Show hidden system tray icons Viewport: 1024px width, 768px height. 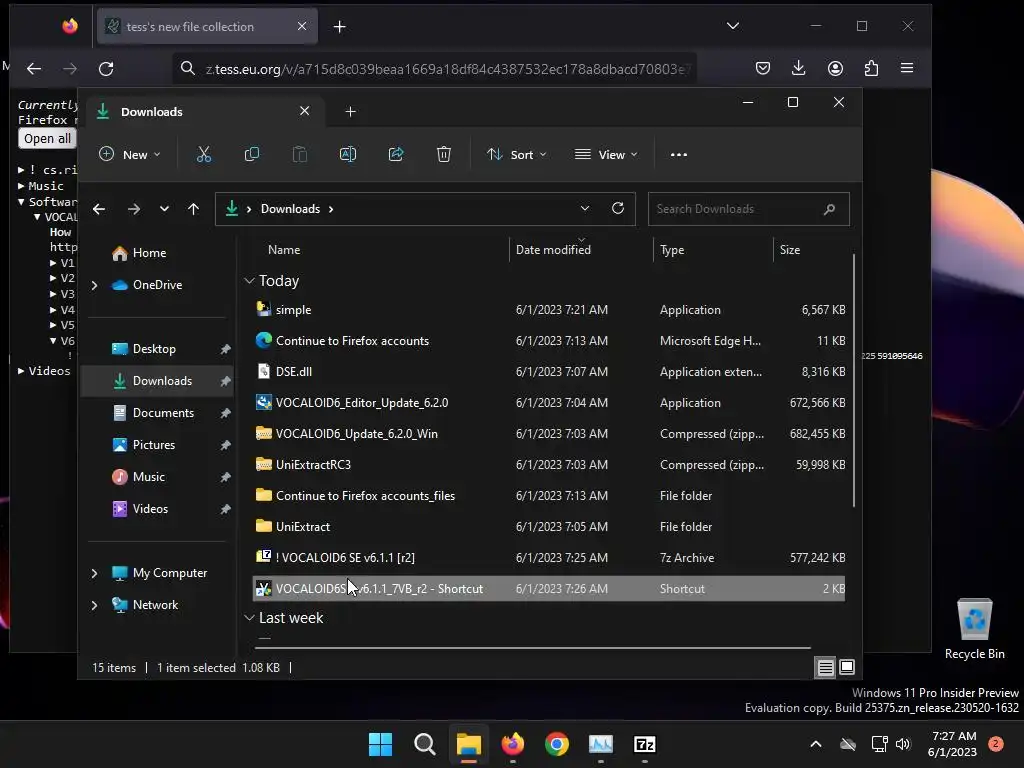pos(816,744)
